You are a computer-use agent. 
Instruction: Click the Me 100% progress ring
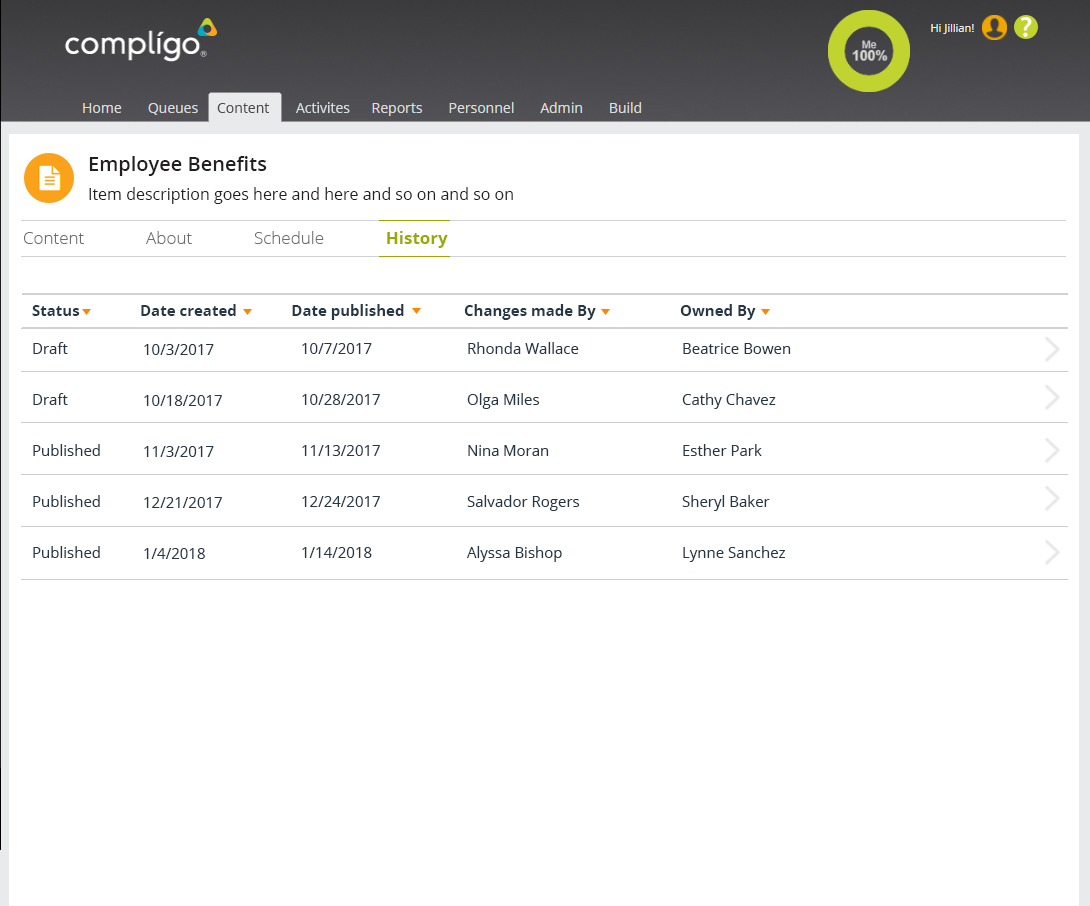[x=869, y=52]
